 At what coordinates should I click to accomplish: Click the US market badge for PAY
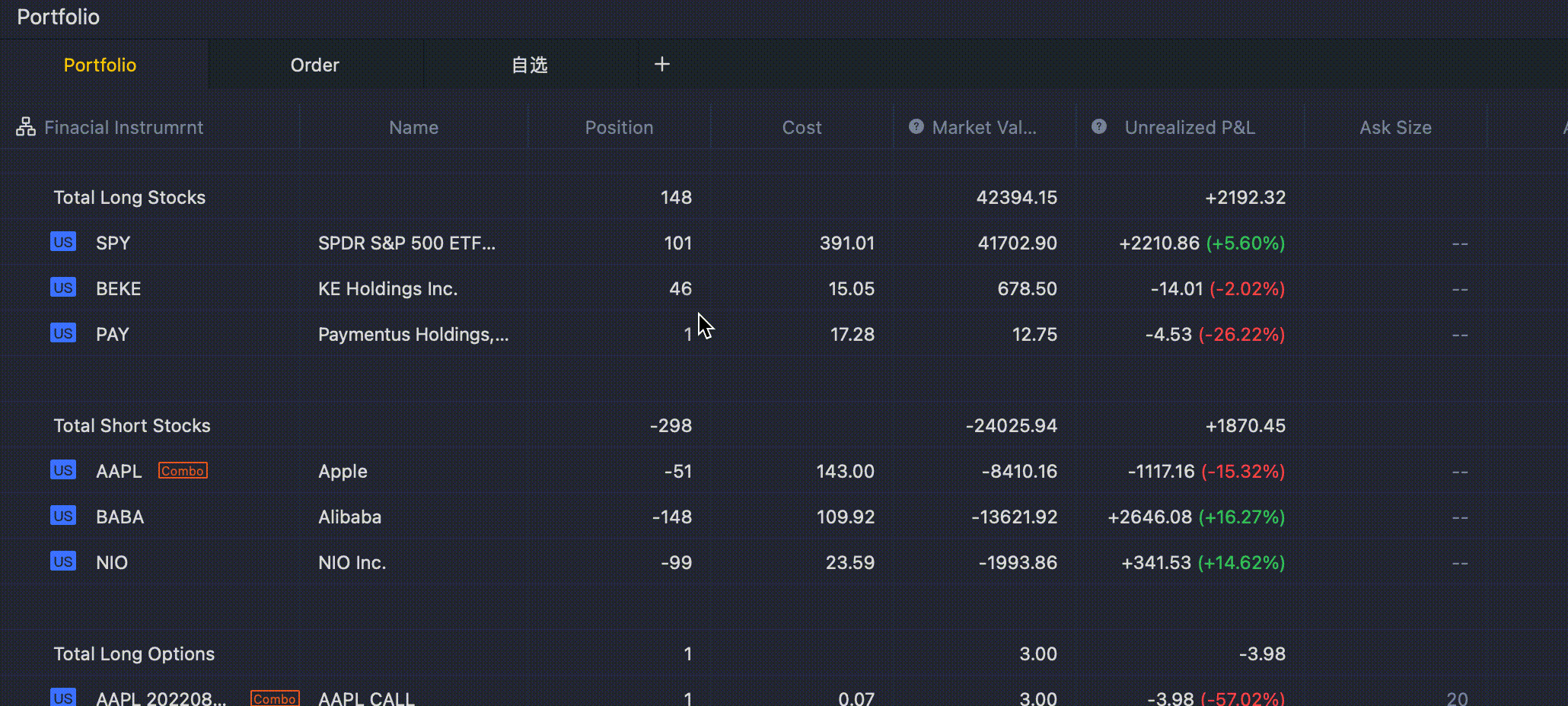(x=63, y=333)
